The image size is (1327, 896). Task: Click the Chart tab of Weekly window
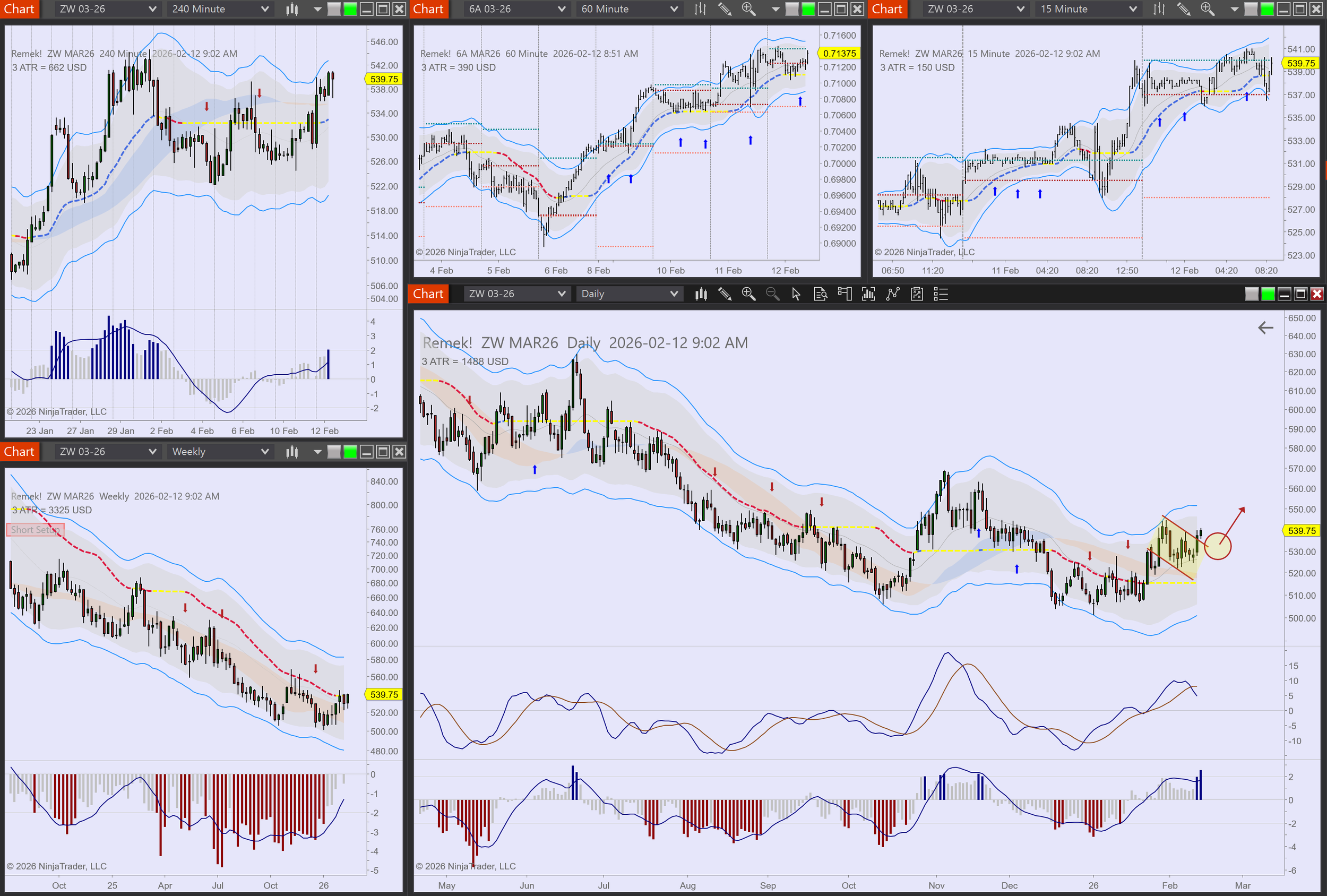point(20,452)
